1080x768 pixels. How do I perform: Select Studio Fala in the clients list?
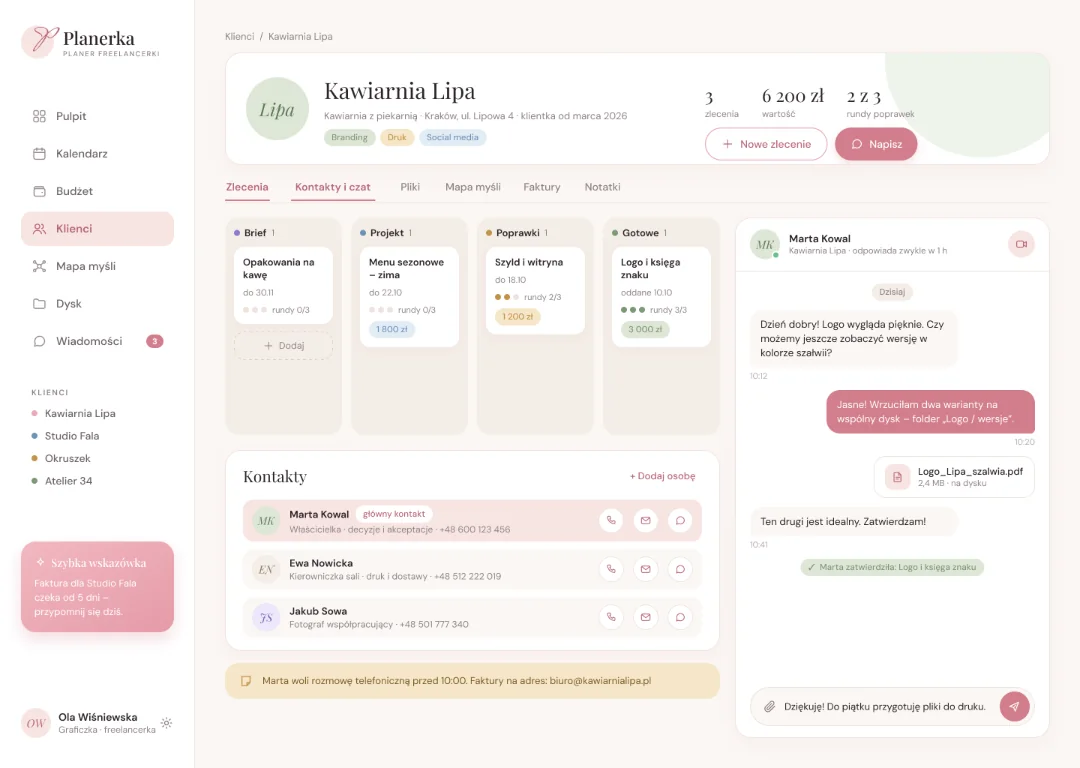[72, 436]
